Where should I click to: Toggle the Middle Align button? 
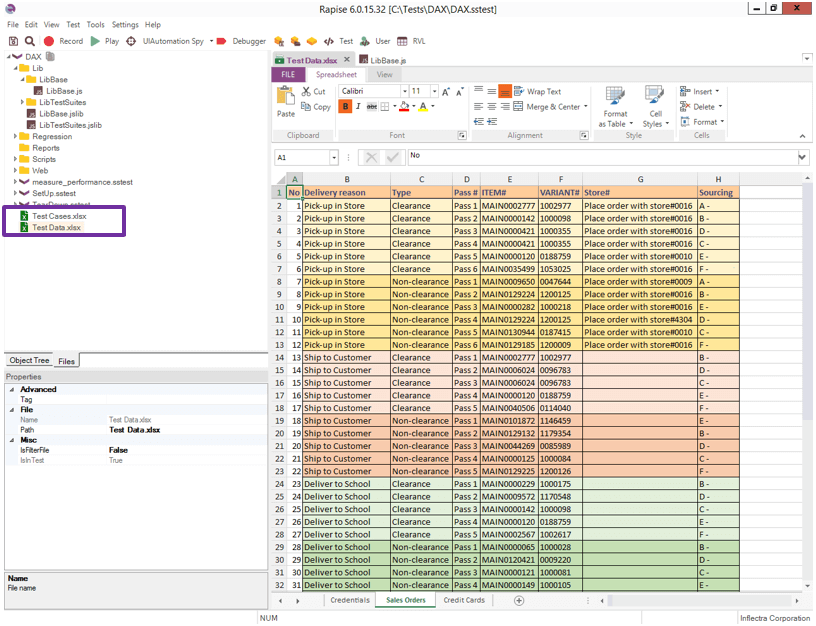pyautogui.click(x=492, y=92)
